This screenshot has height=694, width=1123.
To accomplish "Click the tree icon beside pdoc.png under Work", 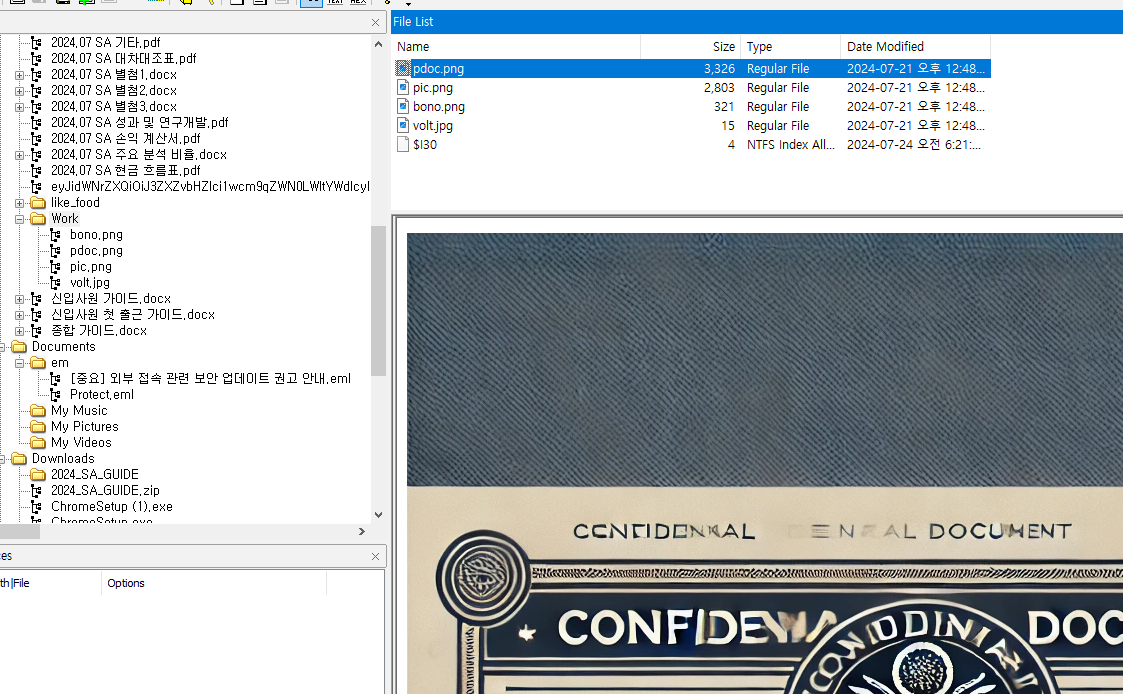I will 55,251.
